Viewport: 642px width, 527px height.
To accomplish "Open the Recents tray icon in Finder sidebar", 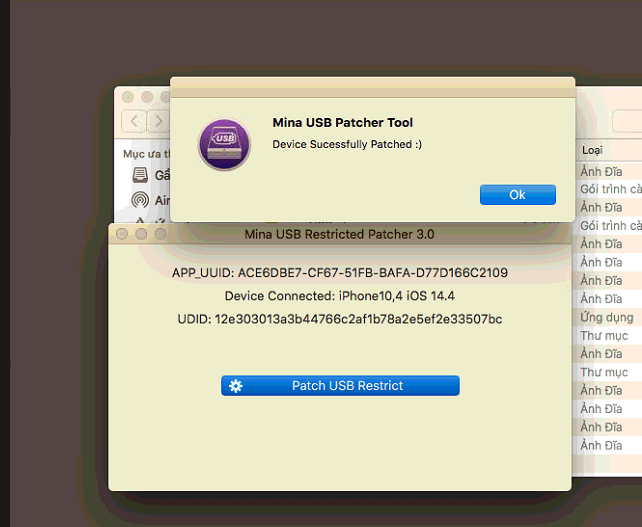I will pyautogui.click(x=140, y=175).
